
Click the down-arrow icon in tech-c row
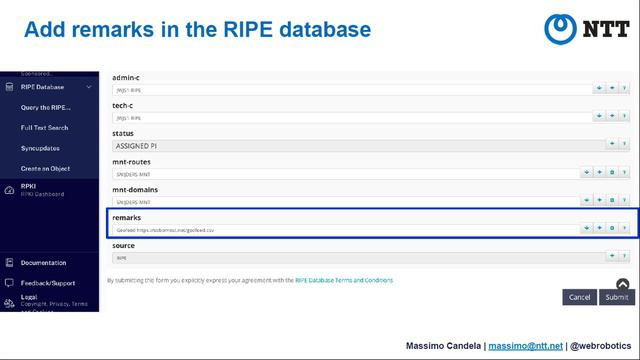(599, 116)
